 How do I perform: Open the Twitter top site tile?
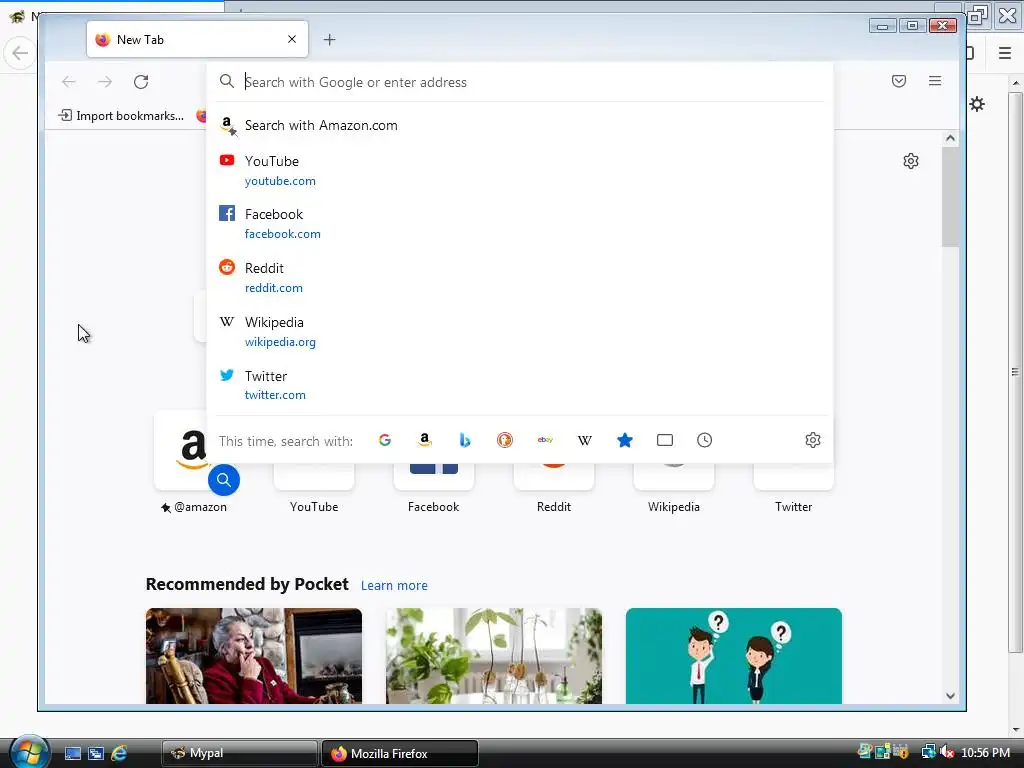click(793, 487)
